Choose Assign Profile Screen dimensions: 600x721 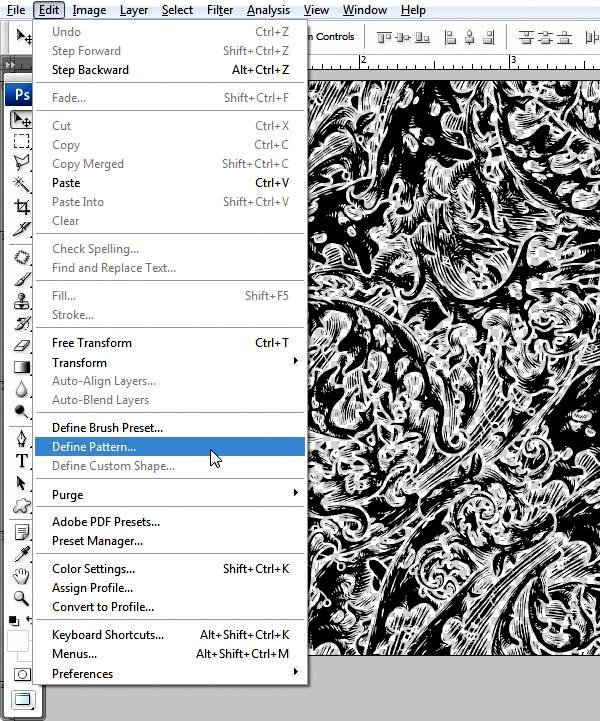[x=170, y=588]
